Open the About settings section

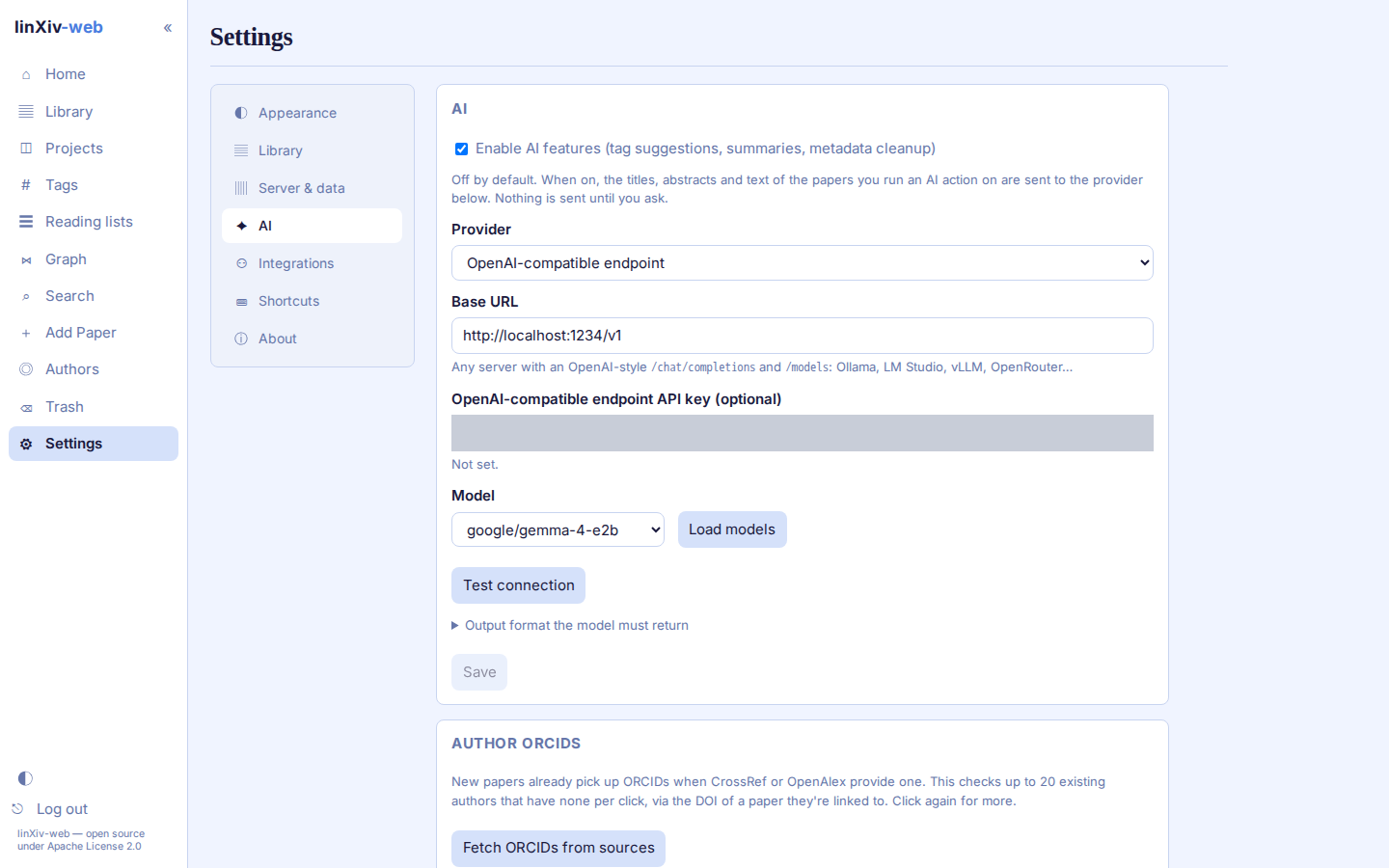[x=312, y=339]
